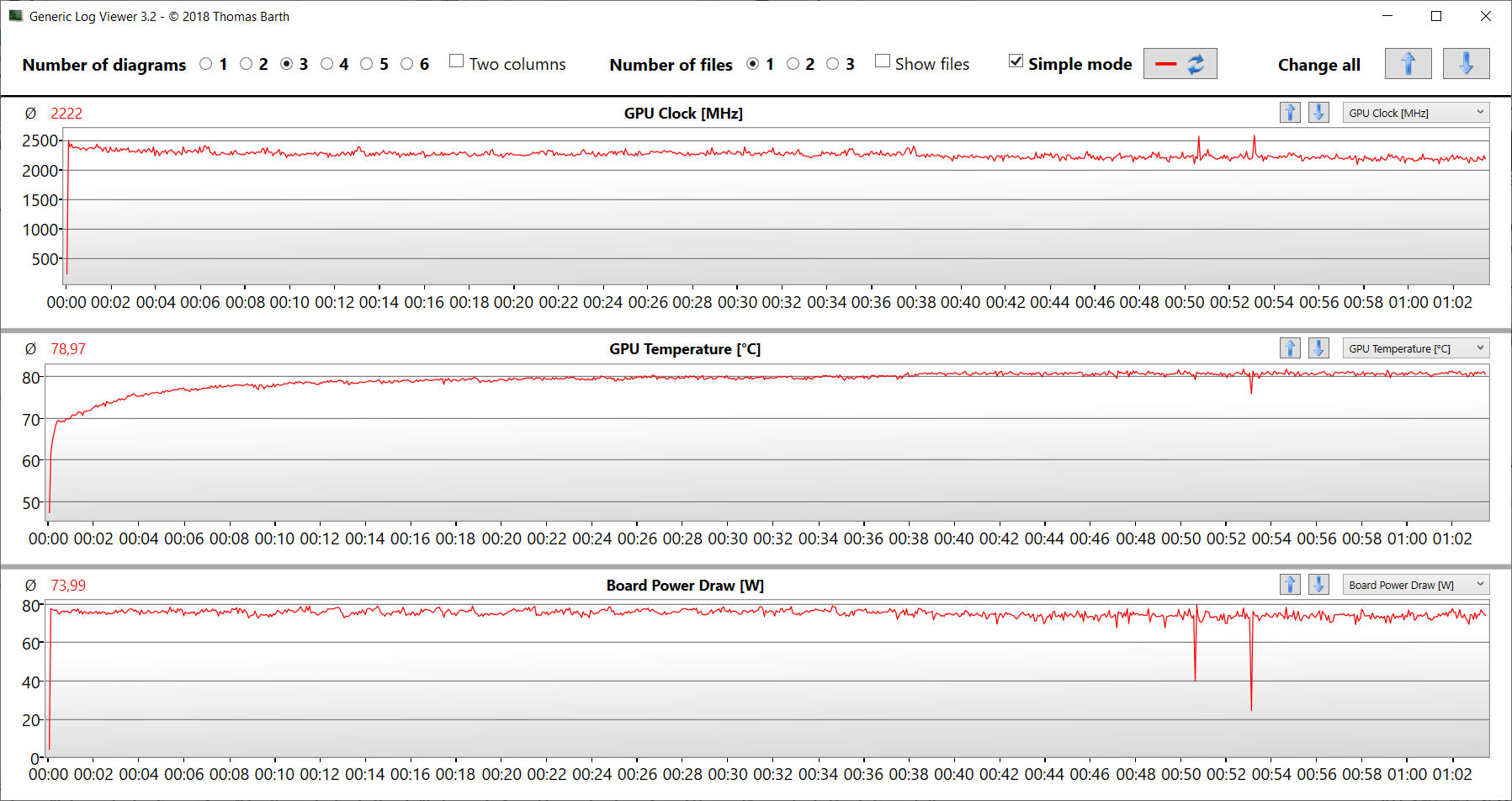This screenshot has height=801, width=1512.
Task: Enable the Two columns checkbox
Action: 457,61
